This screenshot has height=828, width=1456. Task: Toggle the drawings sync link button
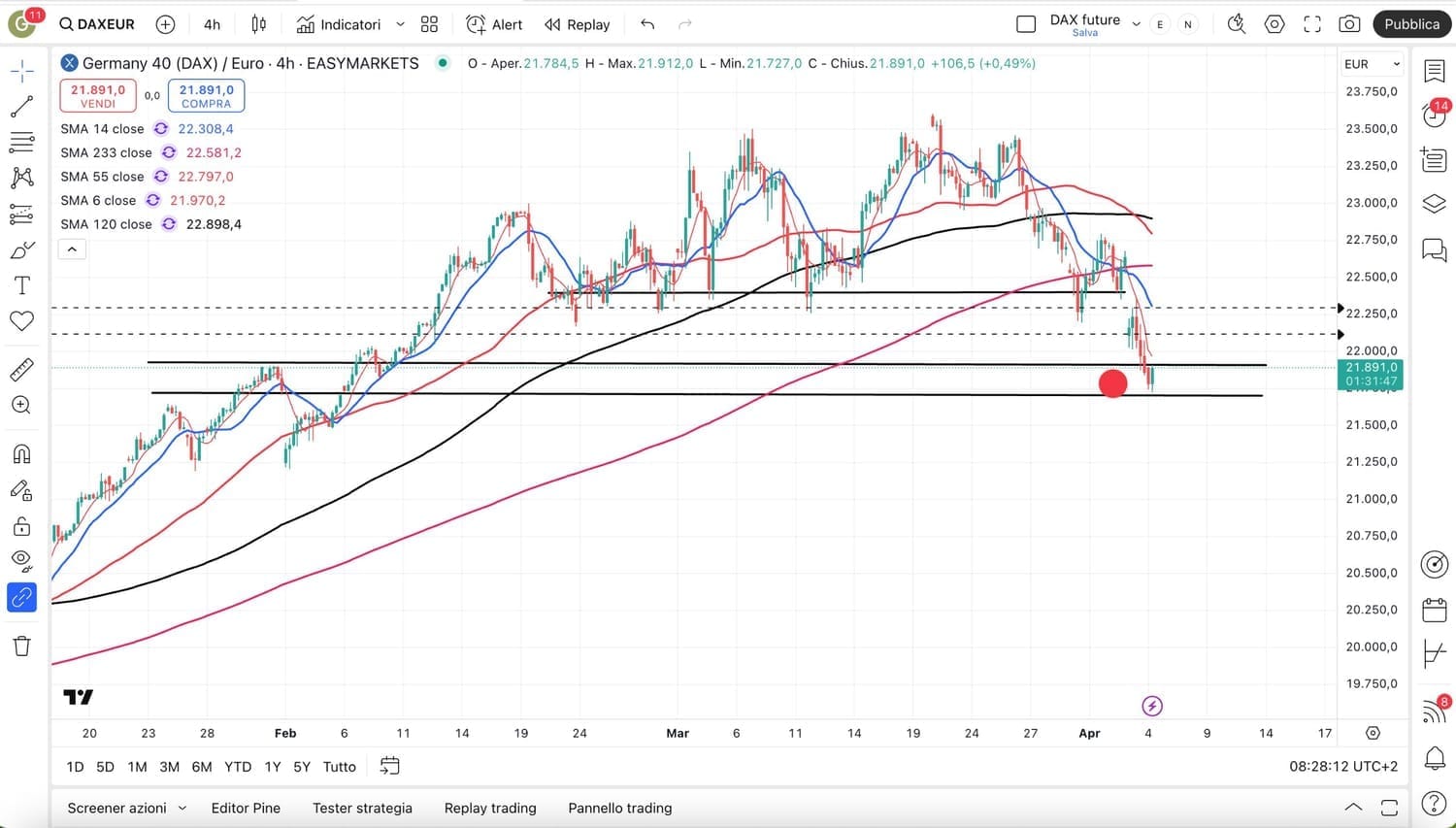pos(21,597)
